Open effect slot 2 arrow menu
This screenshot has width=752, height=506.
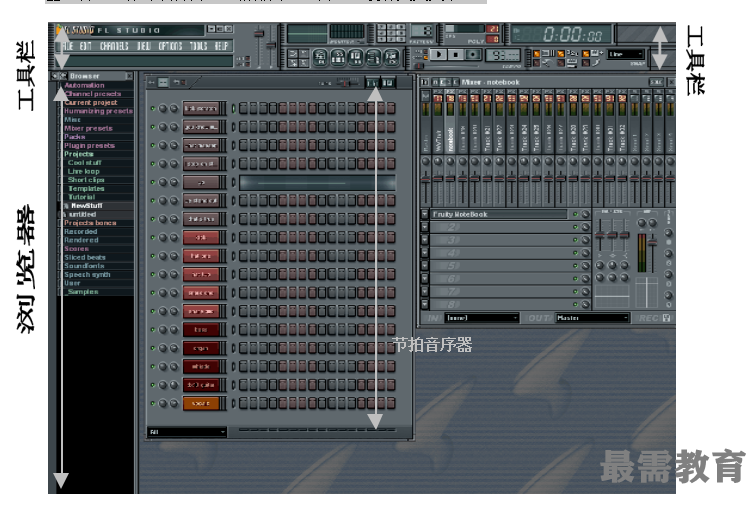pos(424,227)
